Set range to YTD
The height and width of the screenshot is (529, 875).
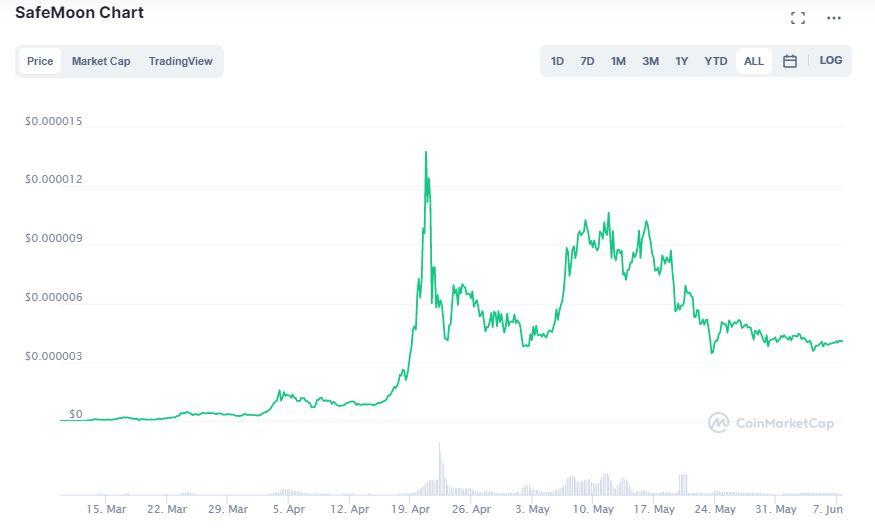[x=716, y=61]
